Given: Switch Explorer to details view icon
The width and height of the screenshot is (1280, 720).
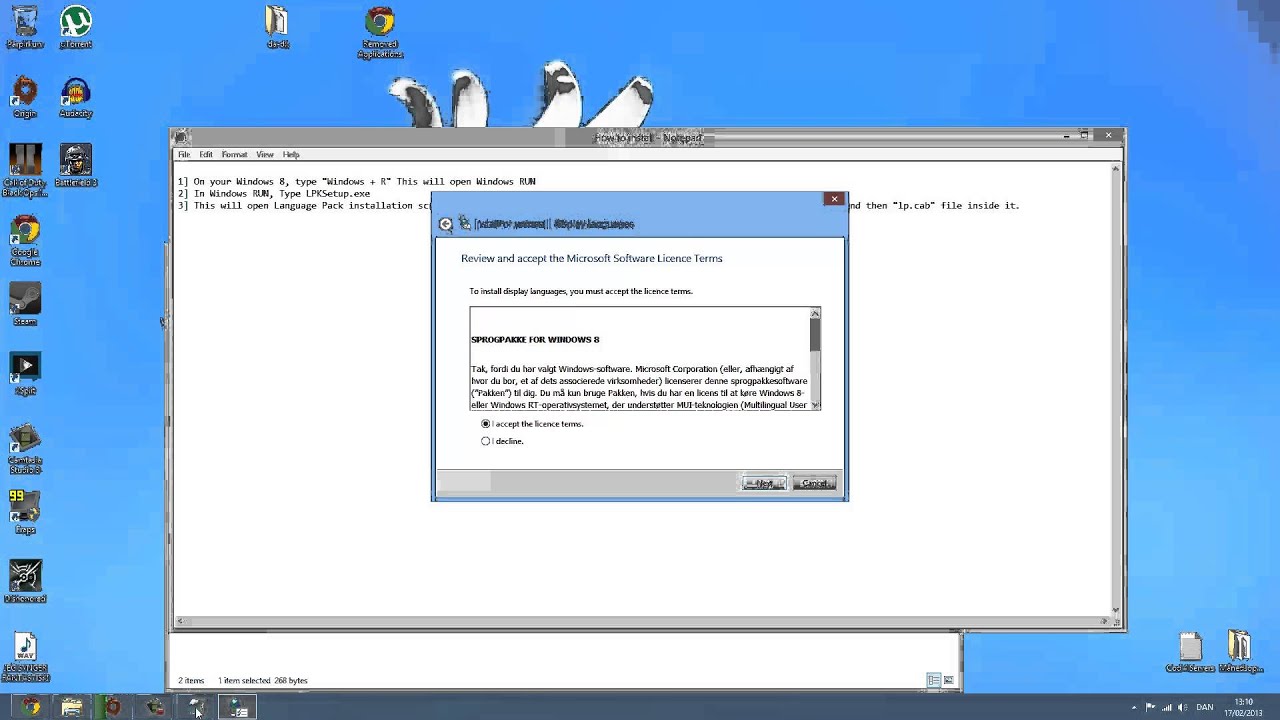Looking at the screenshot, I should point(934,680).
